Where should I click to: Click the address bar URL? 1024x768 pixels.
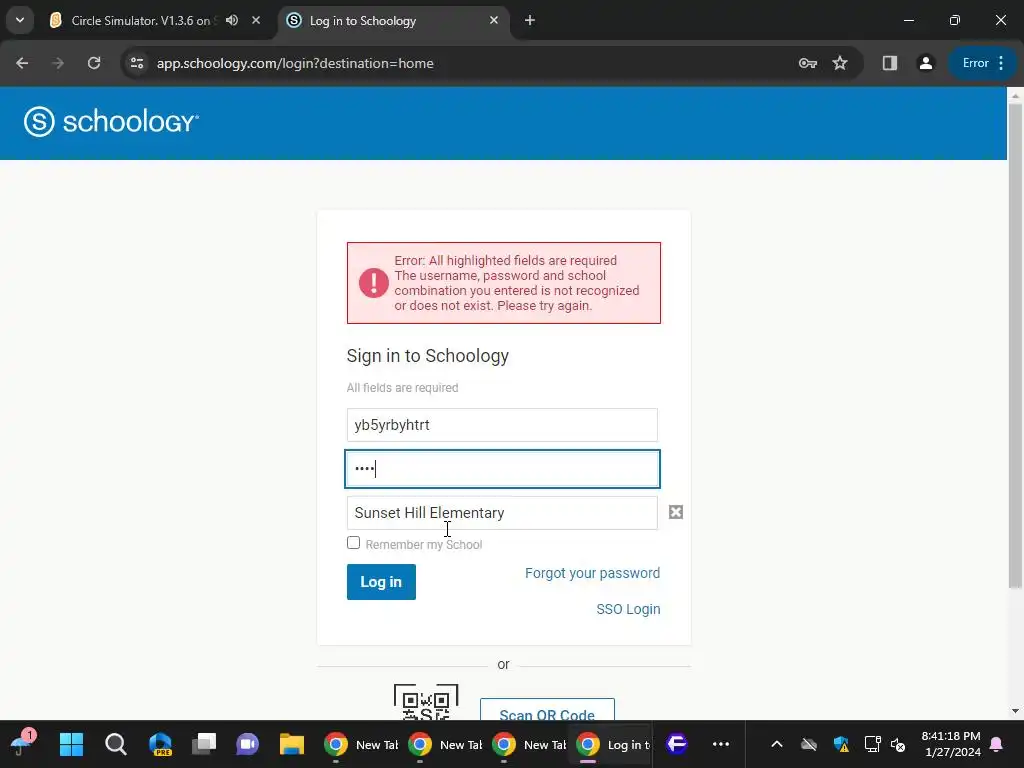(295, 63)
